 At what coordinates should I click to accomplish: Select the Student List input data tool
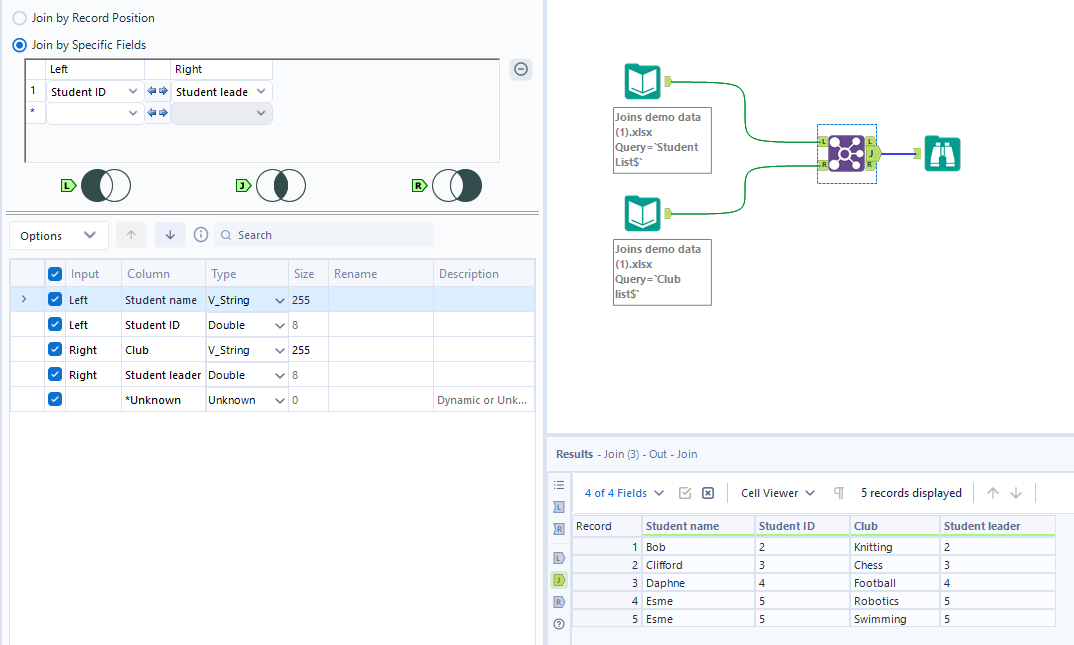(643, 81)
